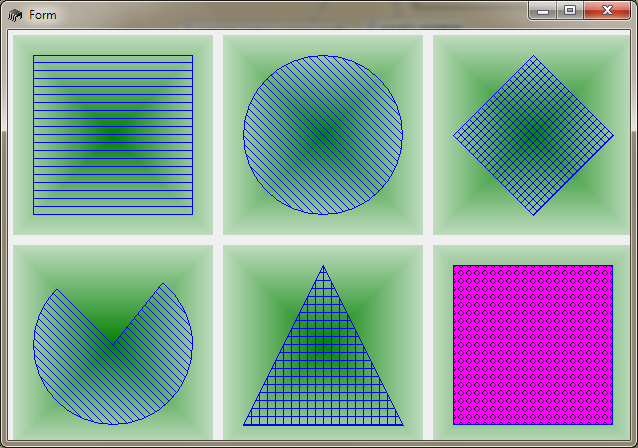
Task: Pick the magenta patterned square
Action: coord(533,345)
